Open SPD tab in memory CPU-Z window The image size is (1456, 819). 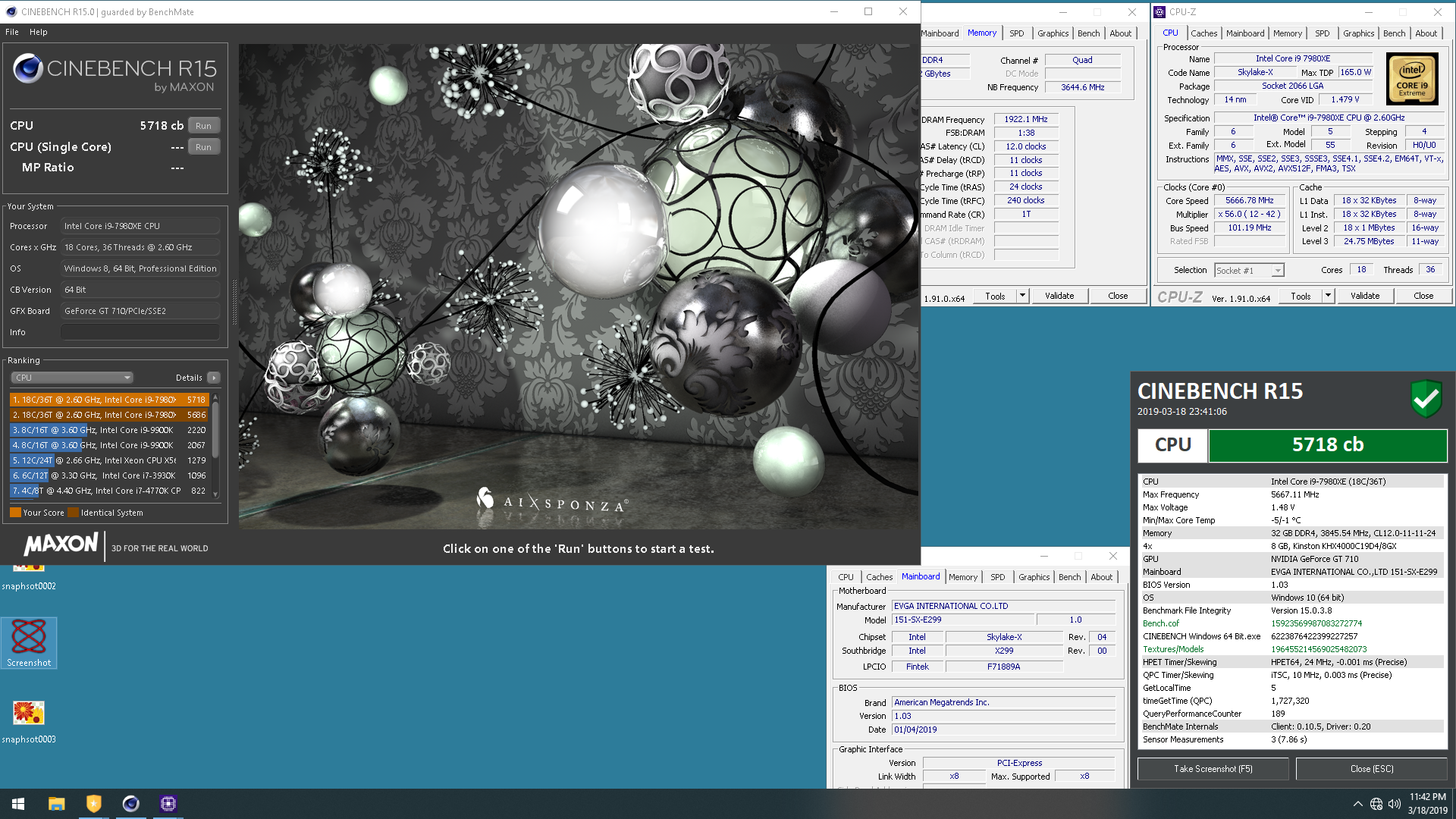(1016, 33)
